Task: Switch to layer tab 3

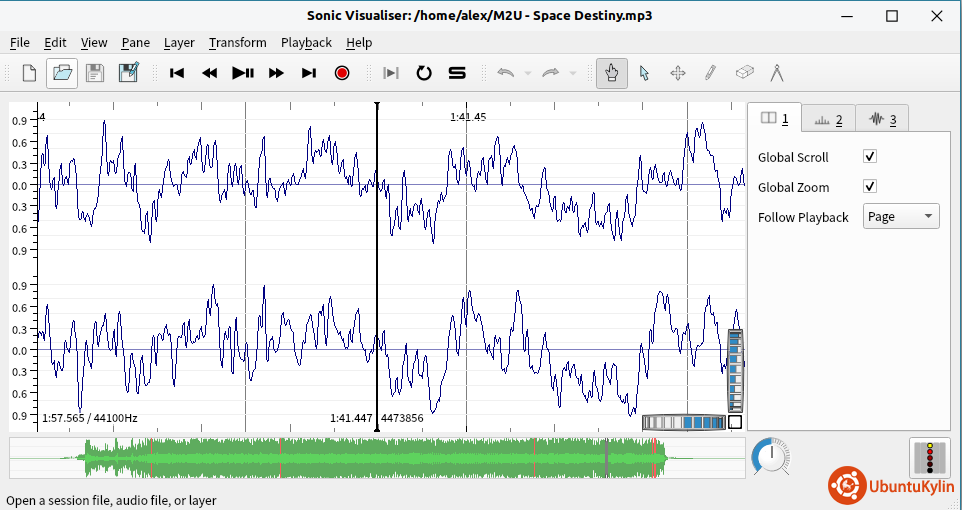Action: coord(882,119)
